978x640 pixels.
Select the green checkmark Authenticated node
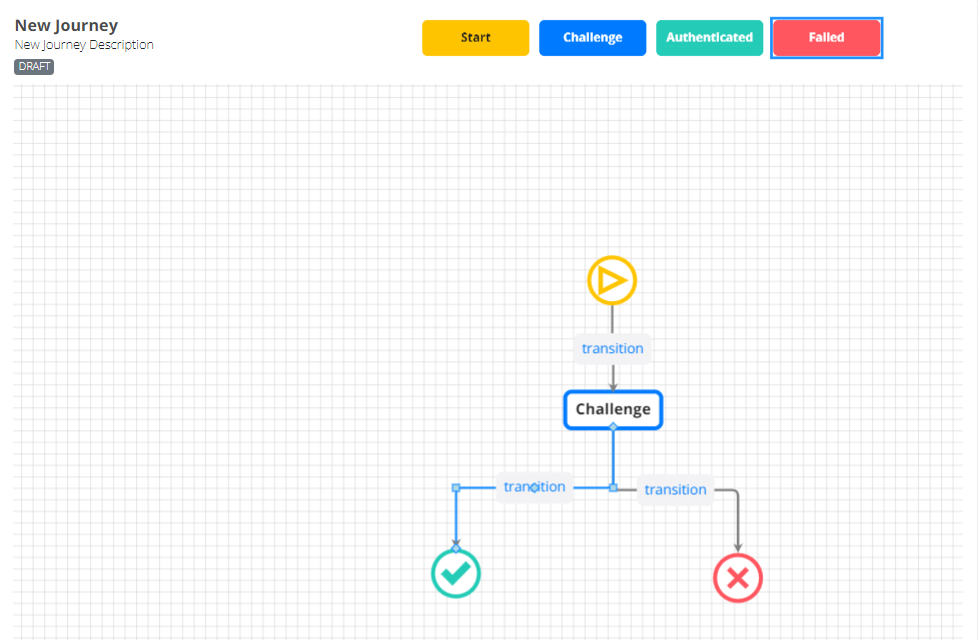point(456,574)
